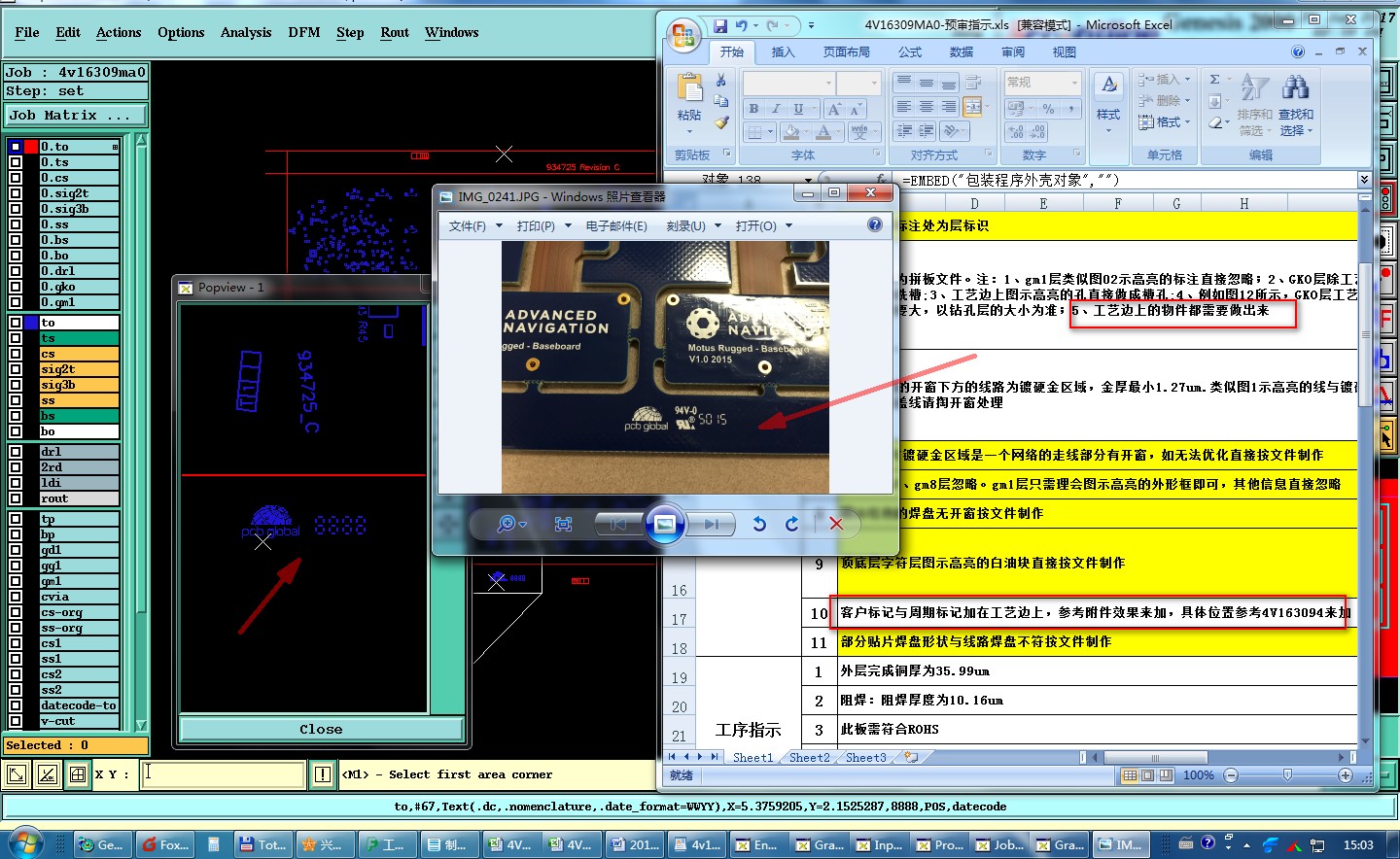Viewport: 1400px width, 859px height.
Task: Click the help icon in photo viewer
Action: pyautogui.click(x=875, y=225)
